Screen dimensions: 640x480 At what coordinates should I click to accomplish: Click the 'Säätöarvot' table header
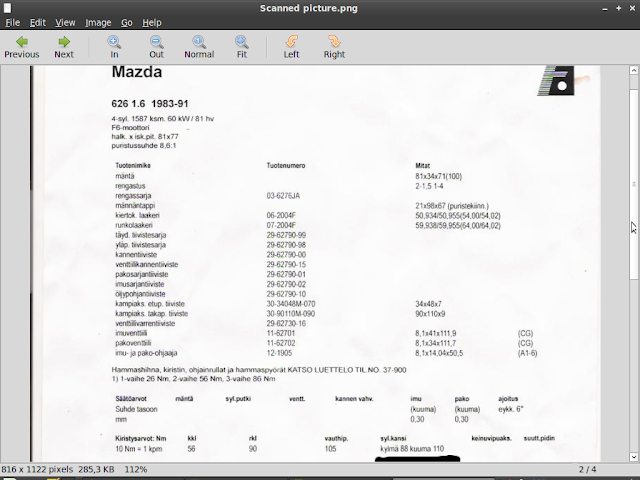coord(131,399)
